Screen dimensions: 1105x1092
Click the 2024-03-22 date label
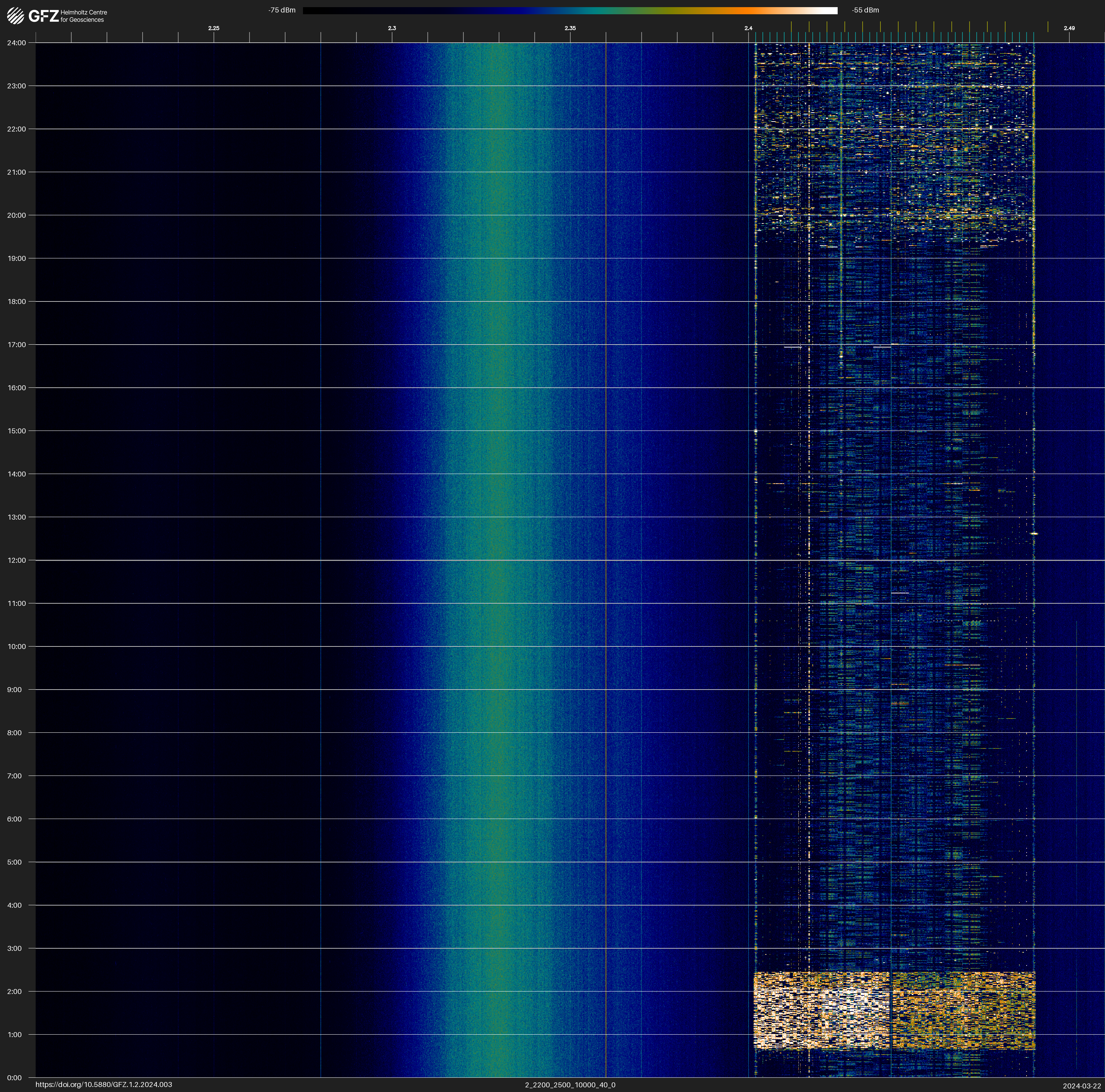(1081, 1086)
